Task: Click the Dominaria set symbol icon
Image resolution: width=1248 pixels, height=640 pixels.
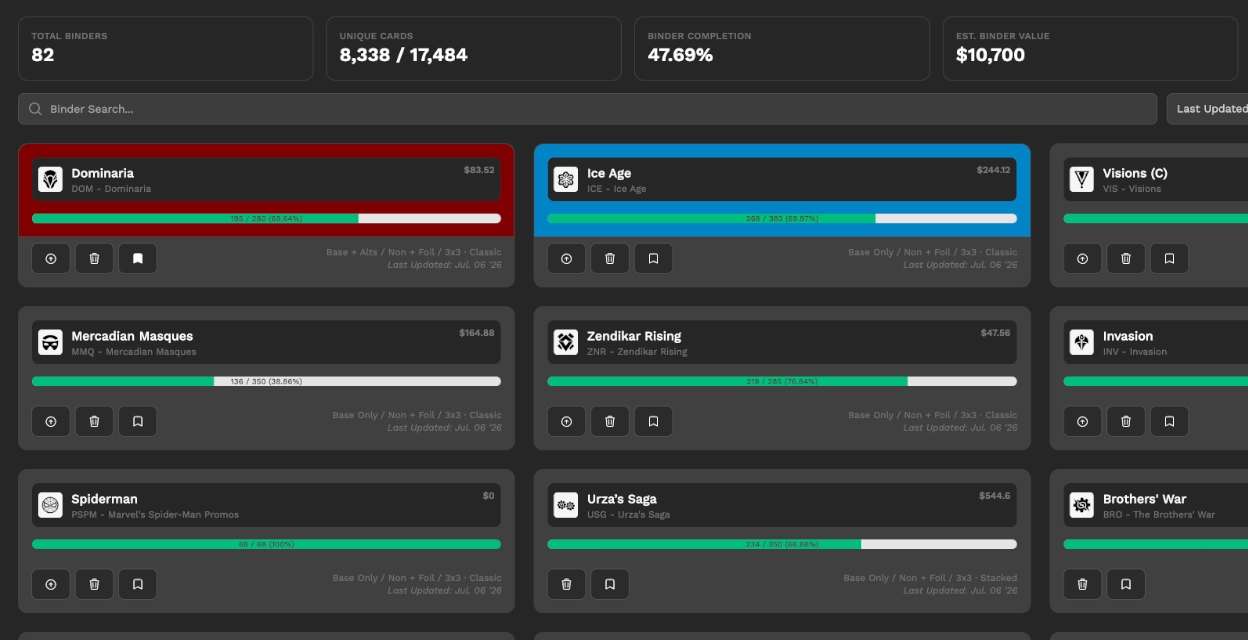Action: pyautogui.click(x=50, y=180)
